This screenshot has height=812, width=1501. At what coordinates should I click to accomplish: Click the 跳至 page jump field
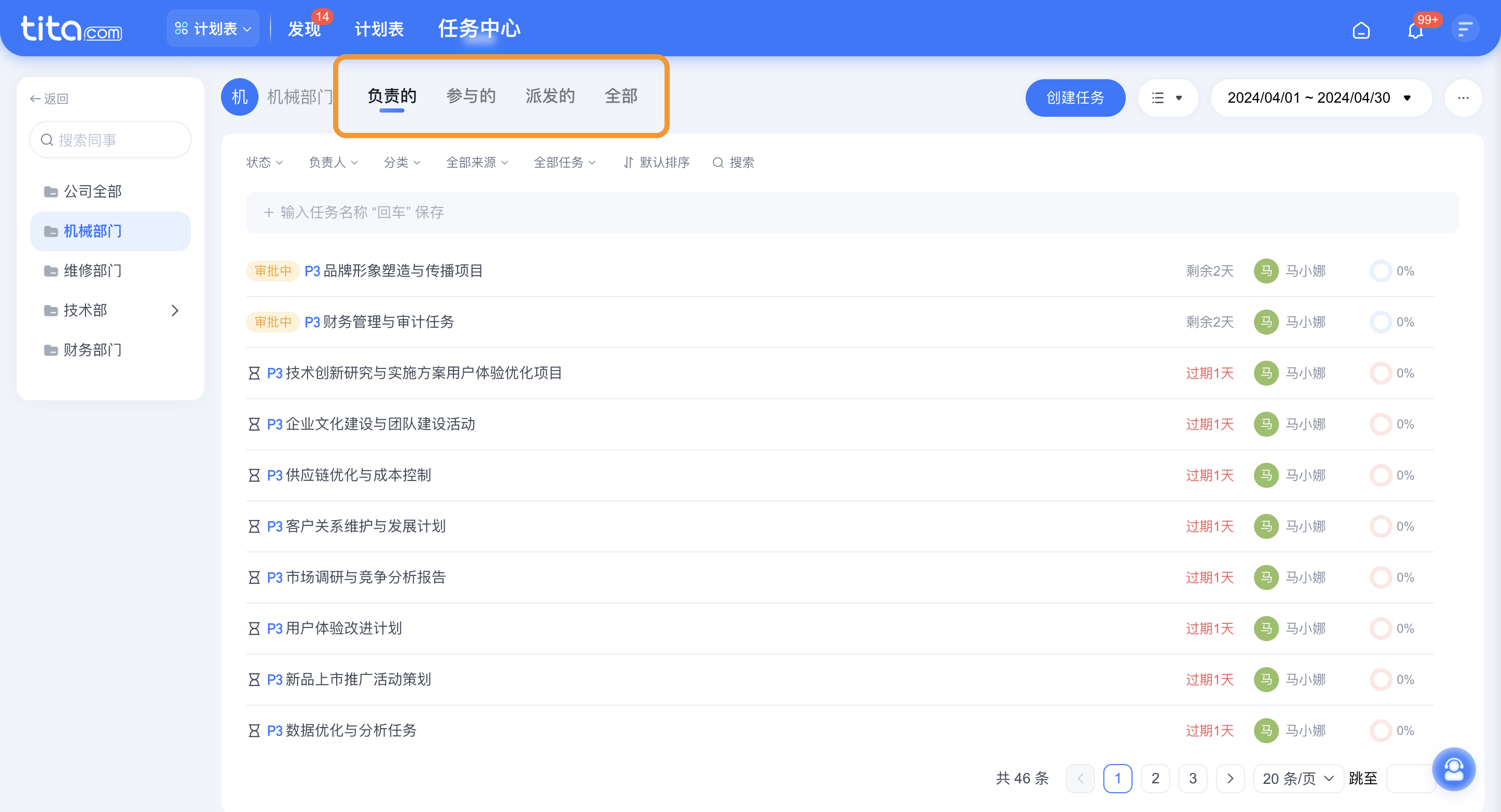click(1411, 778)
